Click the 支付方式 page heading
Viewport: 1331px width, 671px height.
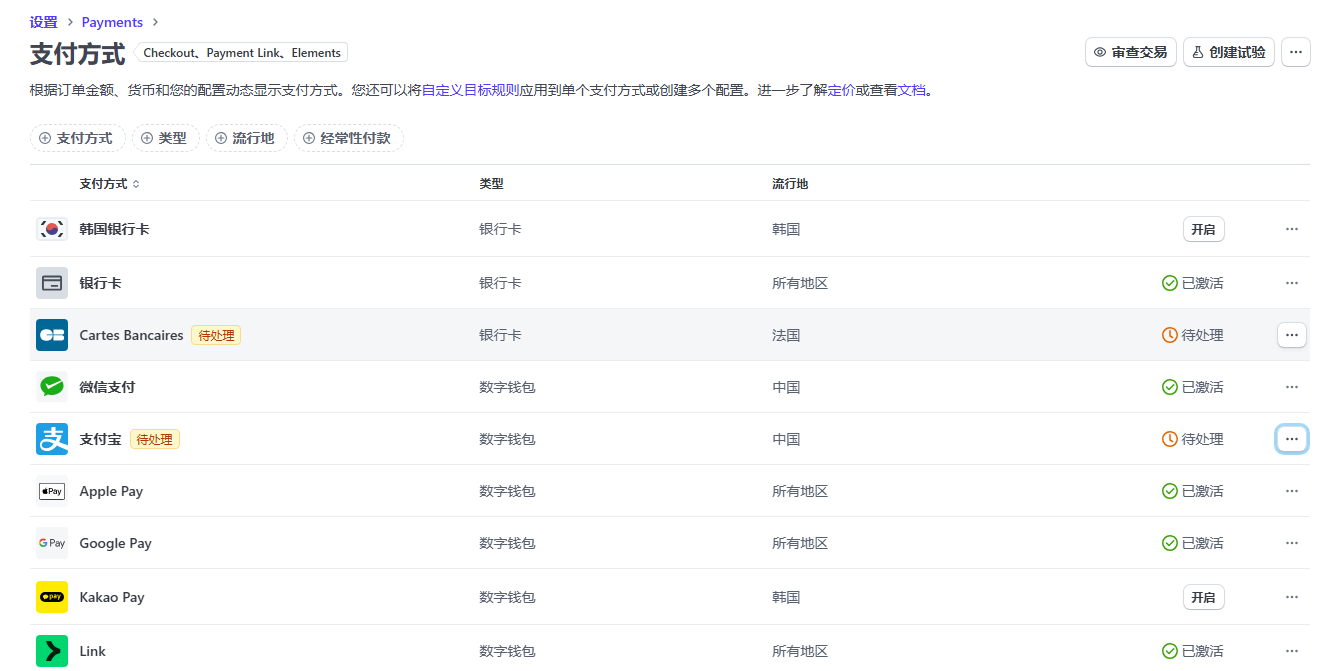(x=78, y=53)
